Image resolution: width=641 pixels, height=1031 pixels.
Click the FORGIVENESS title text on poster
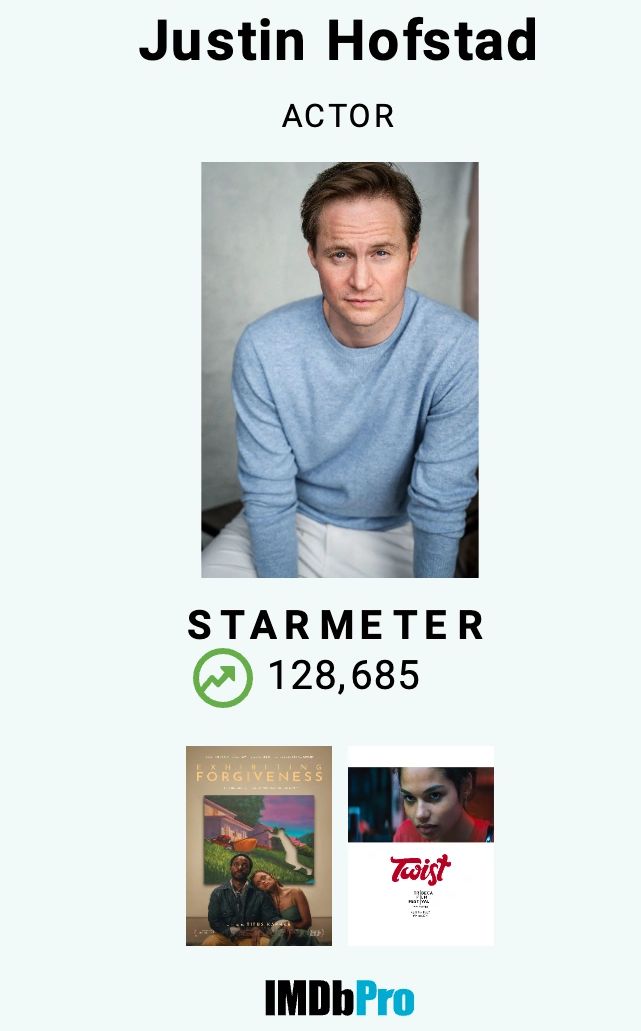259,775
